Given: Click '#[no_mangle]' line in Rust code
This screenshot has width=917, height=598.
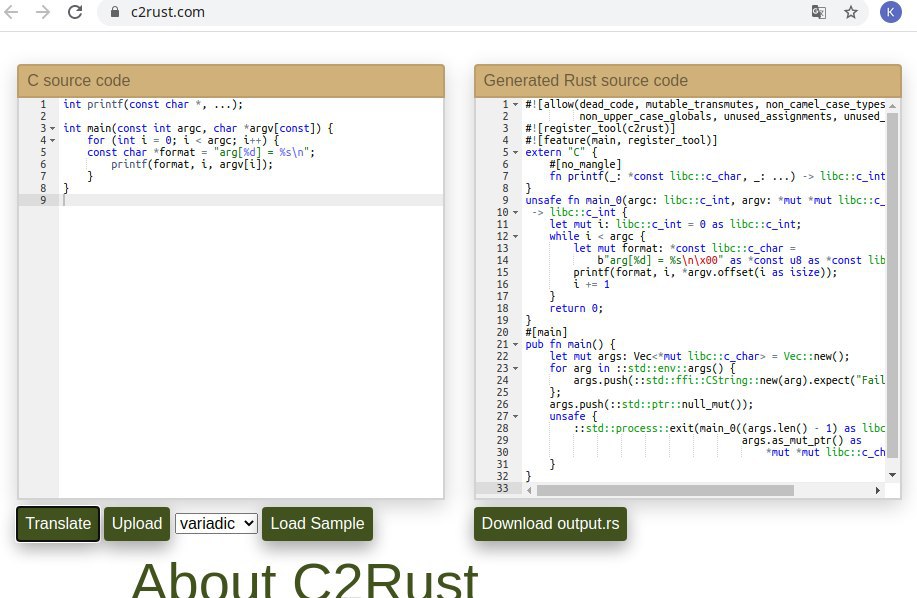Looking at the screenshot, I should [x=585, y=164].
